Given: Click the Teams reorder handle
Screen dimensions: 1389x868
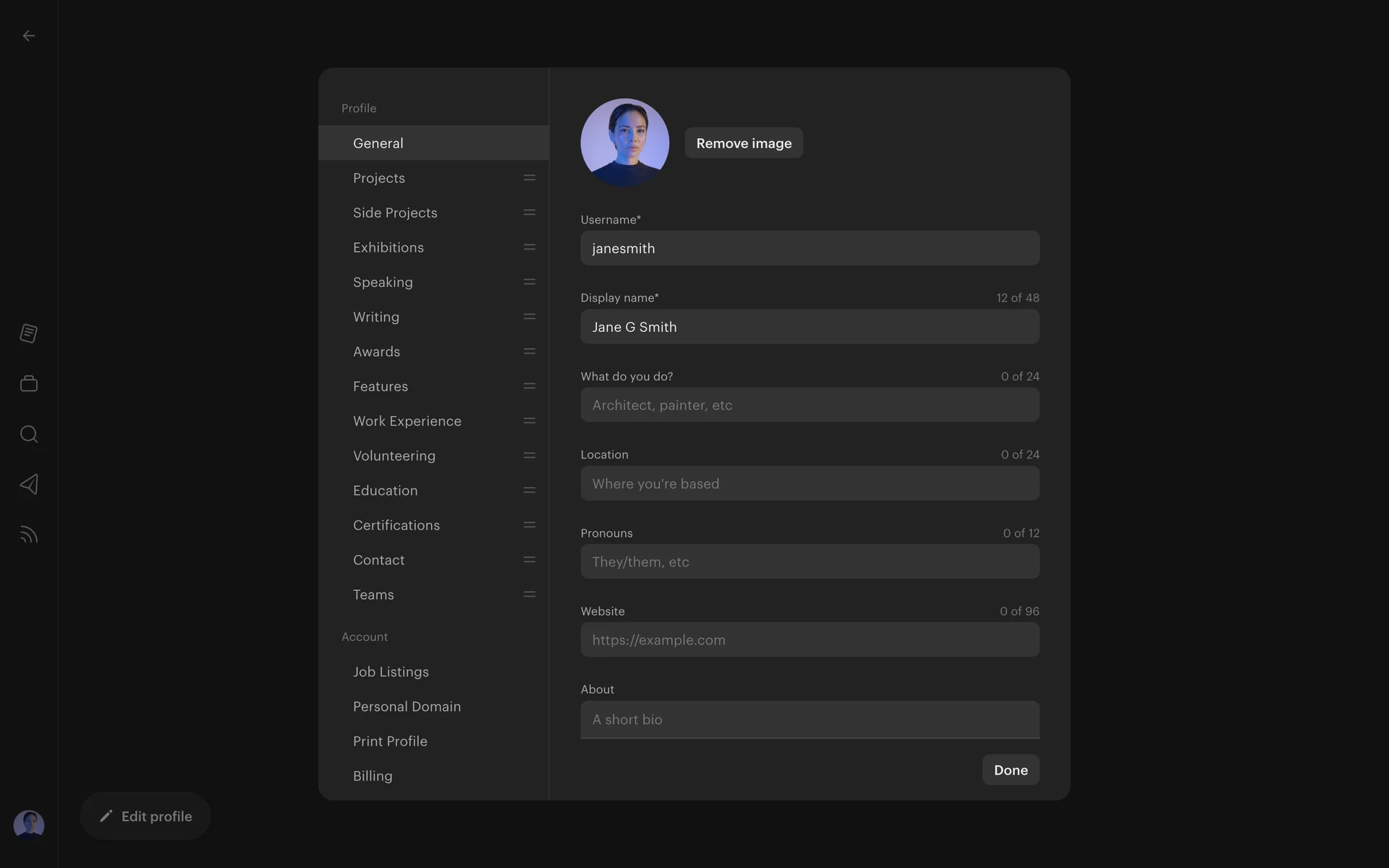Looking at the screenshot, I should coord(529,595).
